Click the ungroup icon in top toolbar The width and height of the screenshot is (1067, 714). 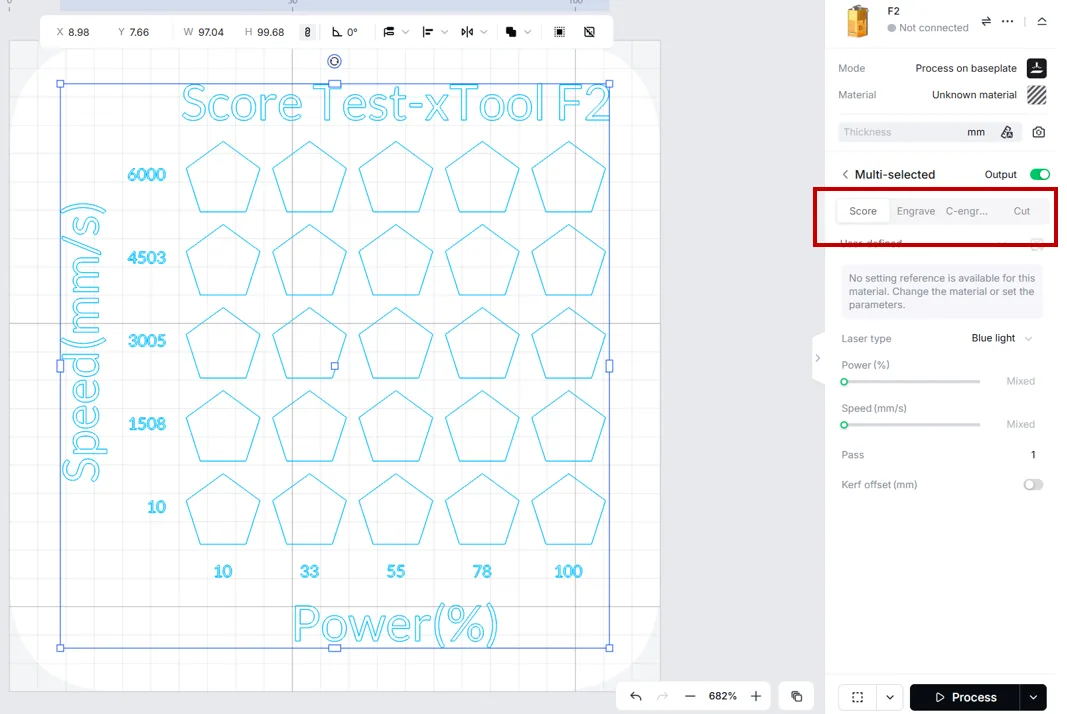[x=589, y=32]
